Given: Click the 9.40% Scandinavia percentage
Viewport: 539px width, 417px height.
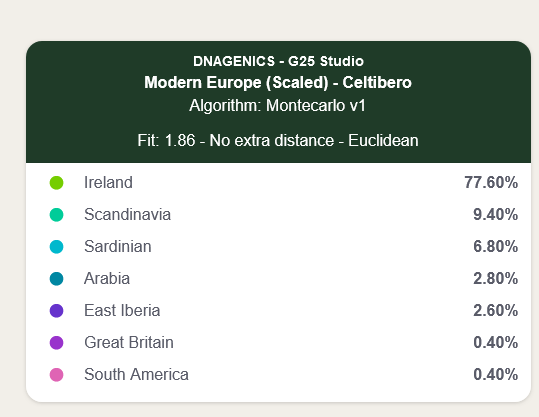Looking at the screenshot, I should pos(496,215).
